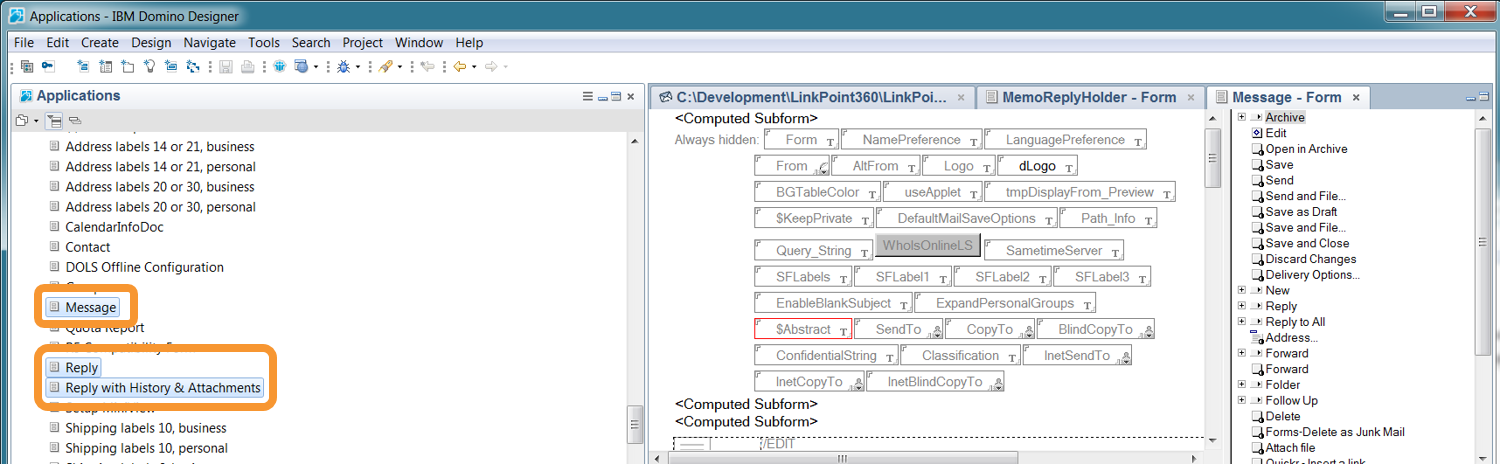
Task: Select the Send and File... action
Action: pyautogui.click(x=1306, y=196)
